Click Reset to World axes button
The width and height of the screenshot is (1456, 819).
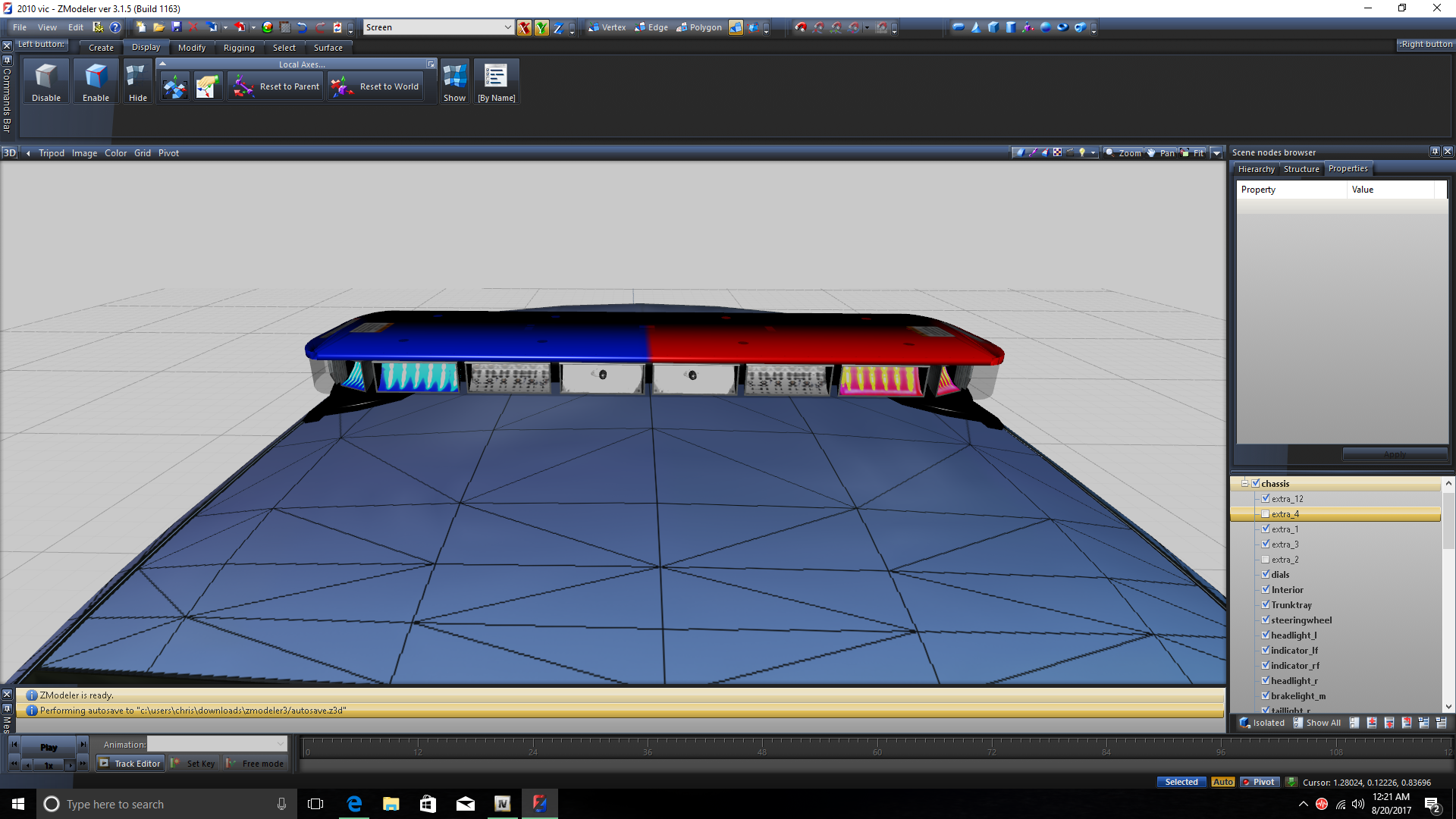click(376, 86)
